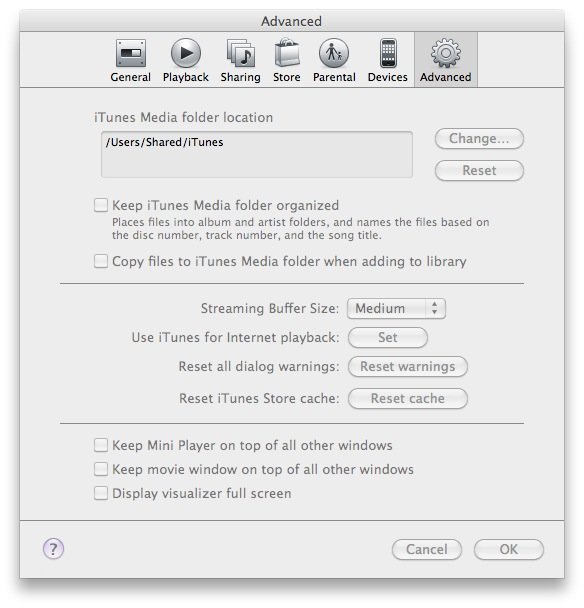Click the Reset warnings button
Viewport: 584px width, 608px height.
408,366
